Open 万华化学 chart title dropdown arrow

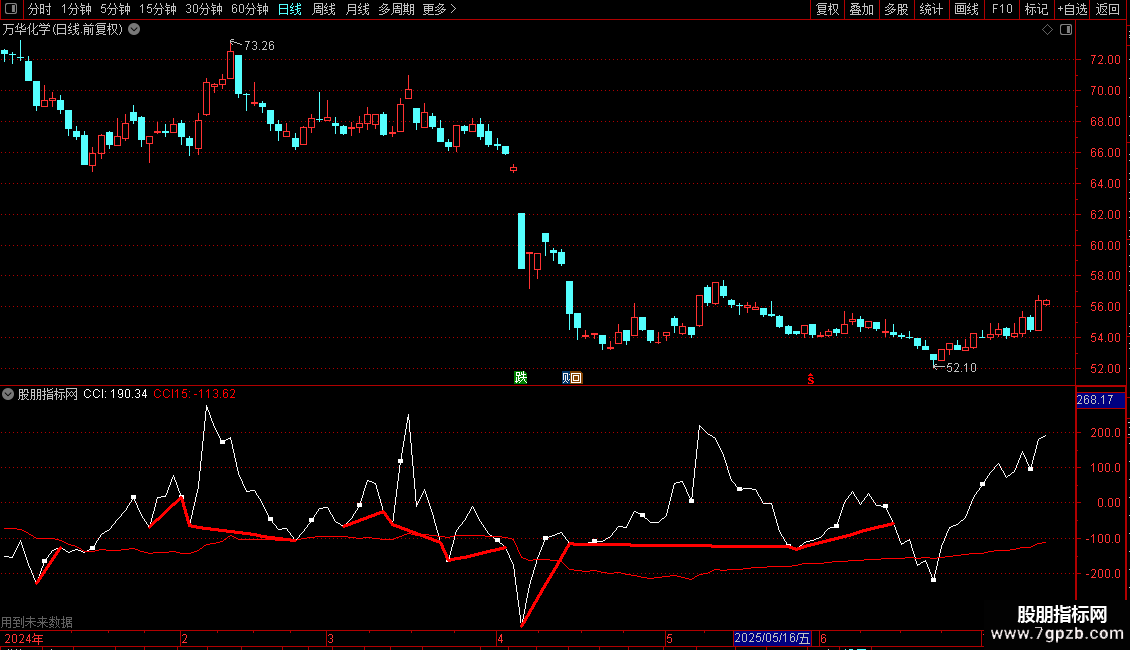tap(134, 30)
